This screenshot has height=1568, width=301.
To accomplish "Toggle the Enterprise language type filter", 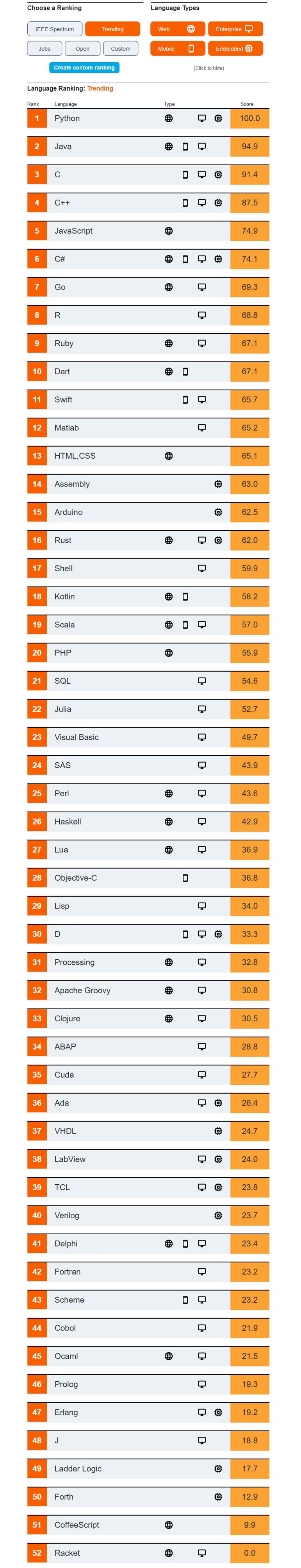I will click(235, 29).
